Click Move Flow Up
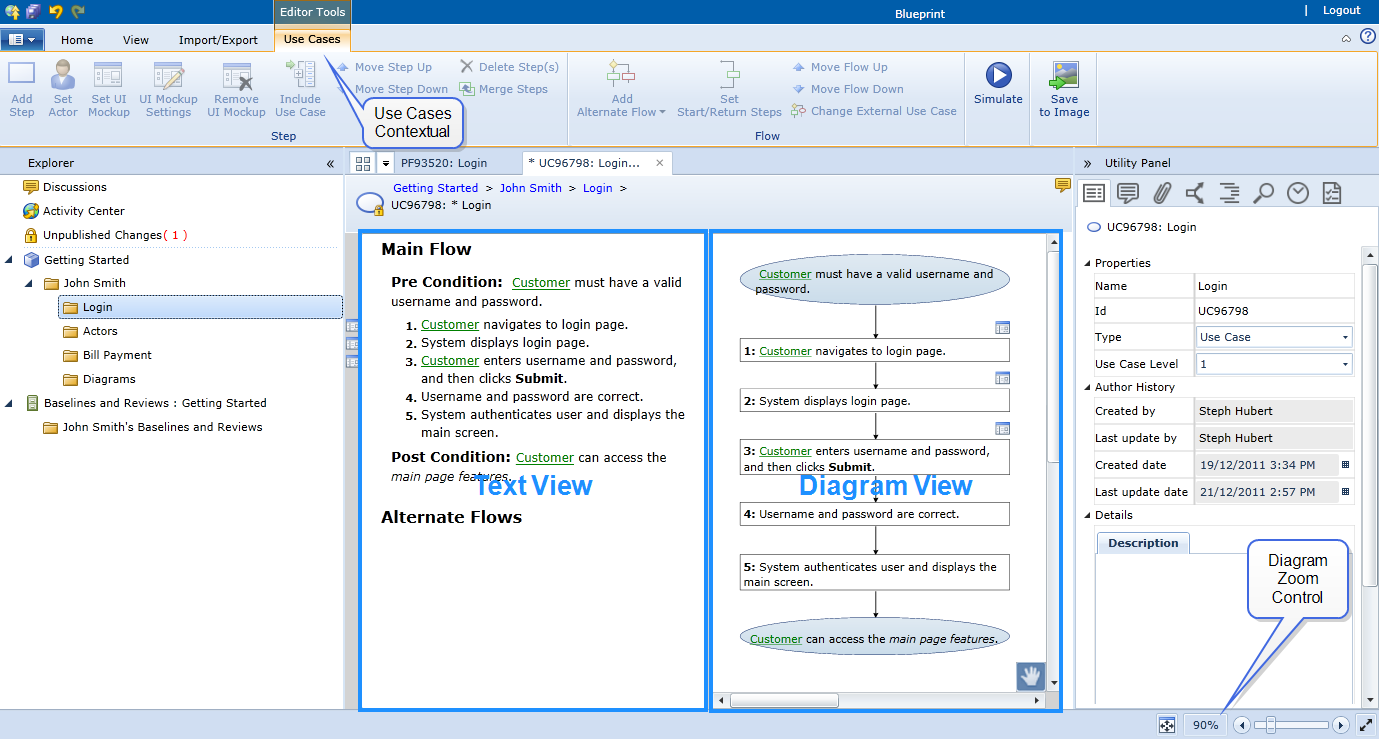Screen dimensions: 1379x739 (840, 67)
